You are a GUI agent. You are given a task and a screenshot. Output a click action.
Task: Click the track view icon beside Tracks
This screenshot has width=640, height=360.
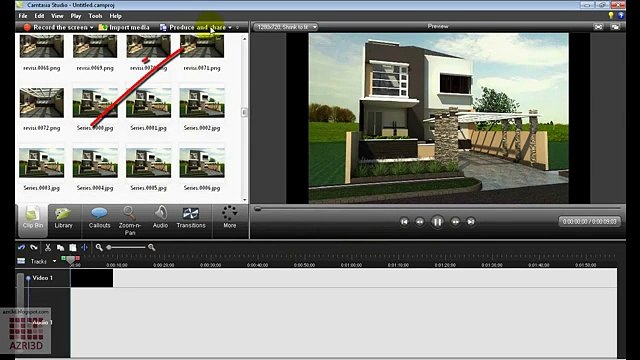[21, 261]
